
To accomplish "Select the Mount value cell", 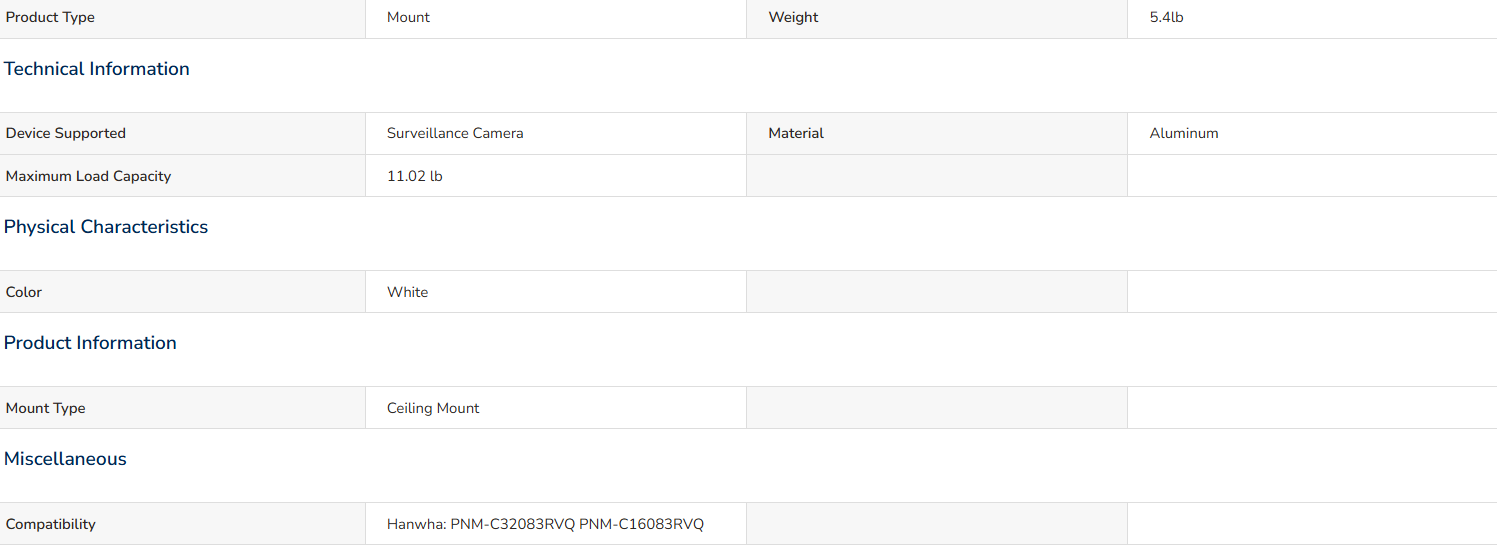I will coord(556,18).
